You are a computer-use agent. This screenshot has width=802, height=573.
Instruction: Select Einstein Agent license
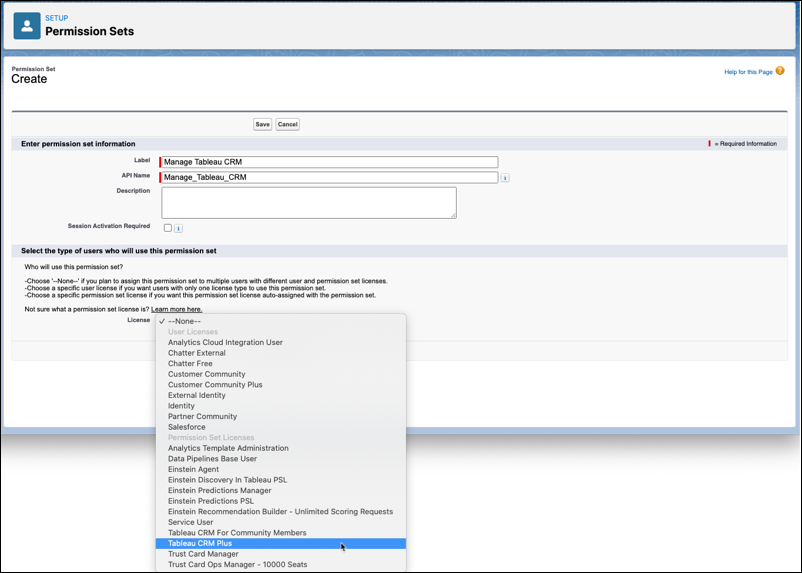(281, 469)
